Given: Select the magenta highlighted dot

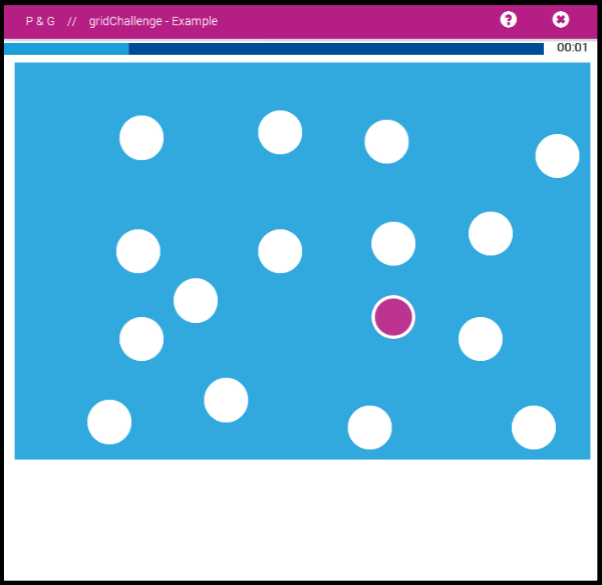Looking at the screenshot, I should click(393, 317).
